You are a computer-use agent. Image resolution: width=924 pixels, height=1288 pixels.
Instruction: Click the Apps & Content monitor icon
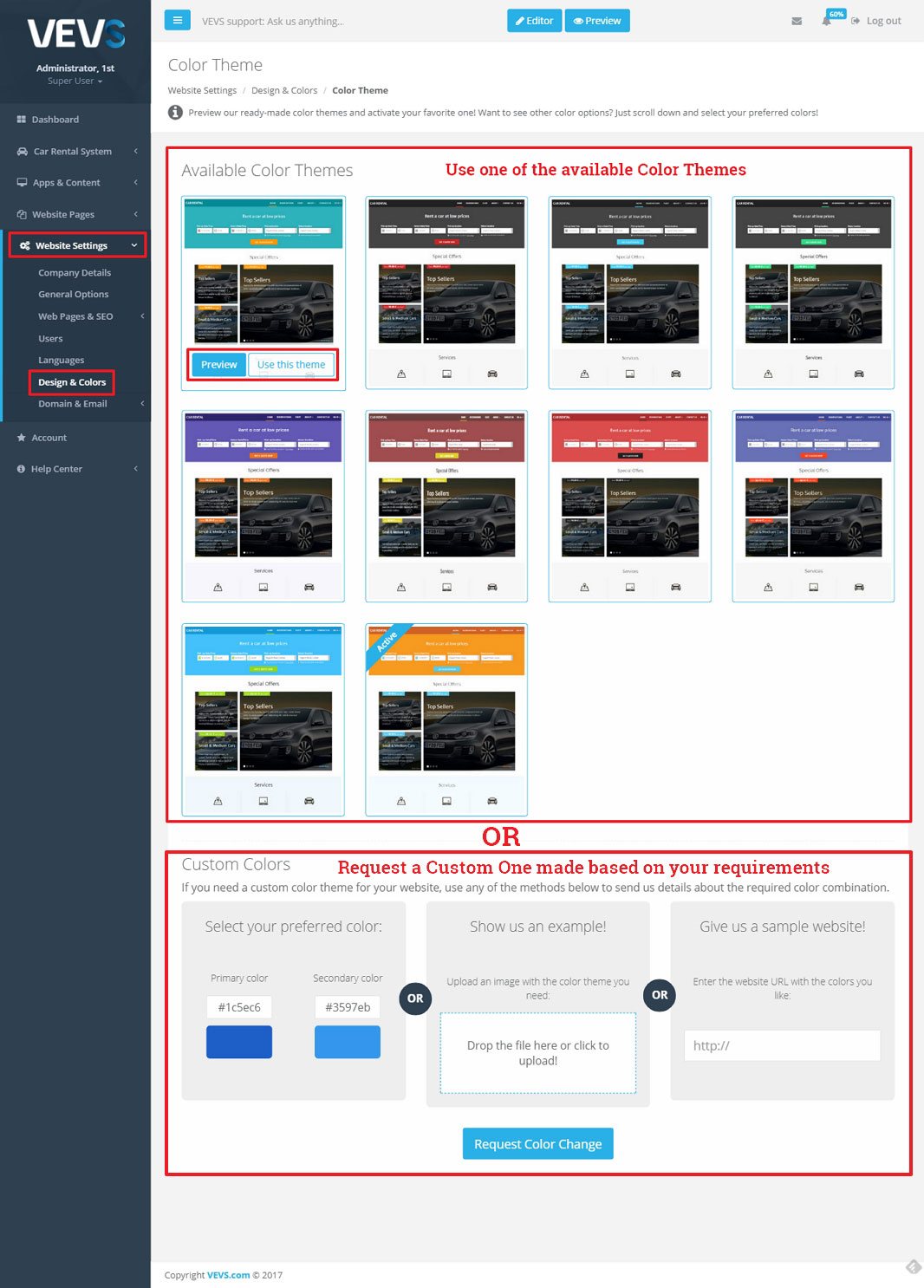click(x=22, y=183)
